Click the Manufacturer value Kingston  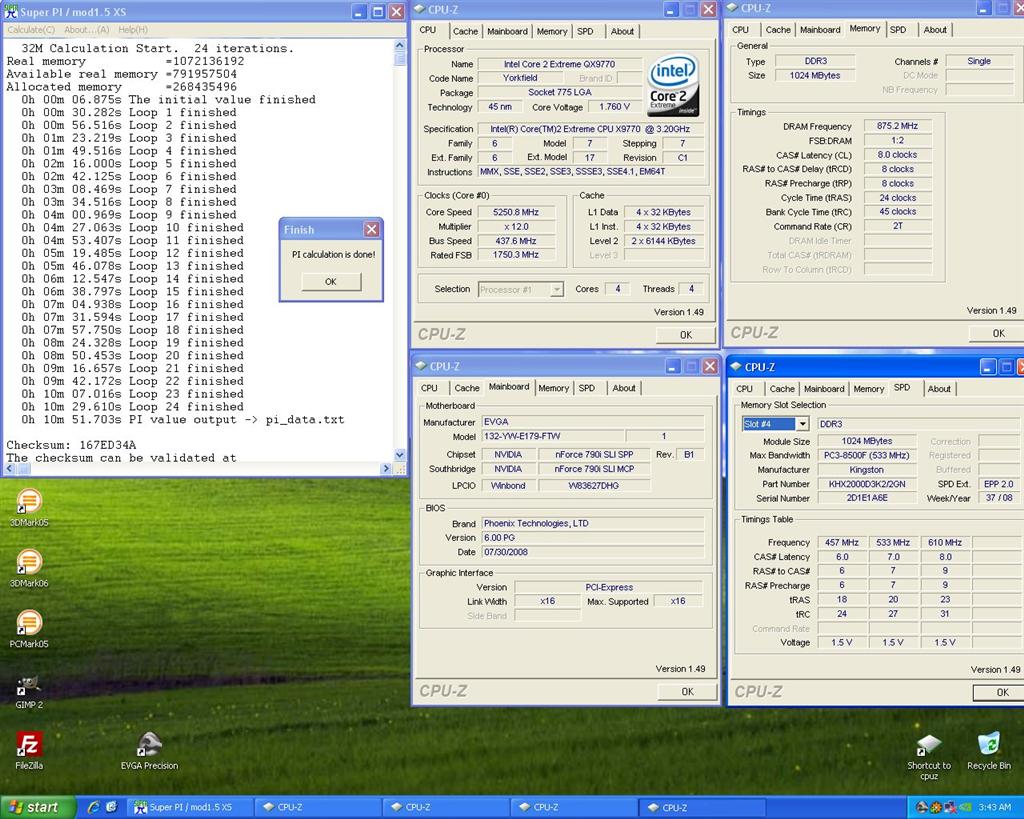tap(867, 470)
